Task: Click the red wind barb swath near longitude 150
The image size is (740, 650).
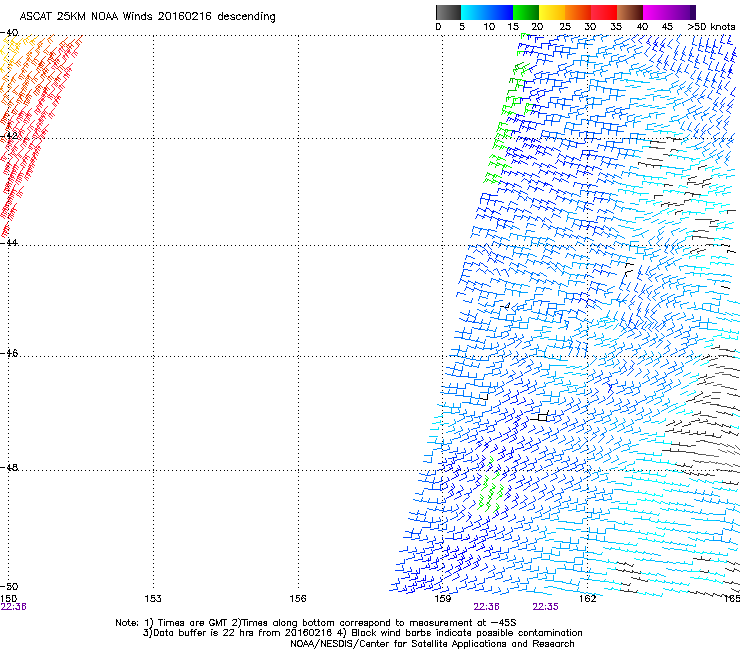Action: [33, 137]
